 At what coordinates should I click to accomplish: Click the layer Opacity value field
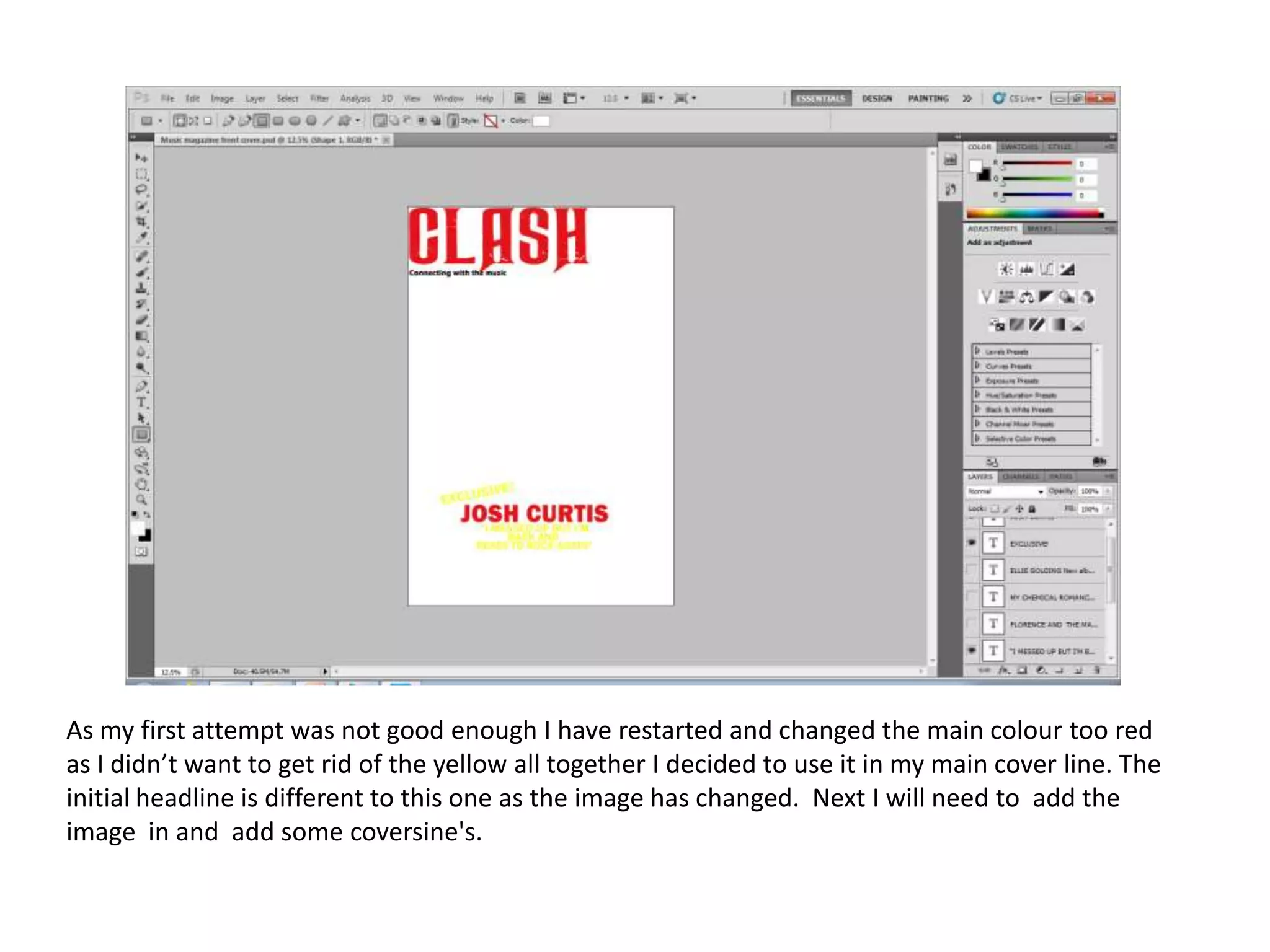[1090, 491]
